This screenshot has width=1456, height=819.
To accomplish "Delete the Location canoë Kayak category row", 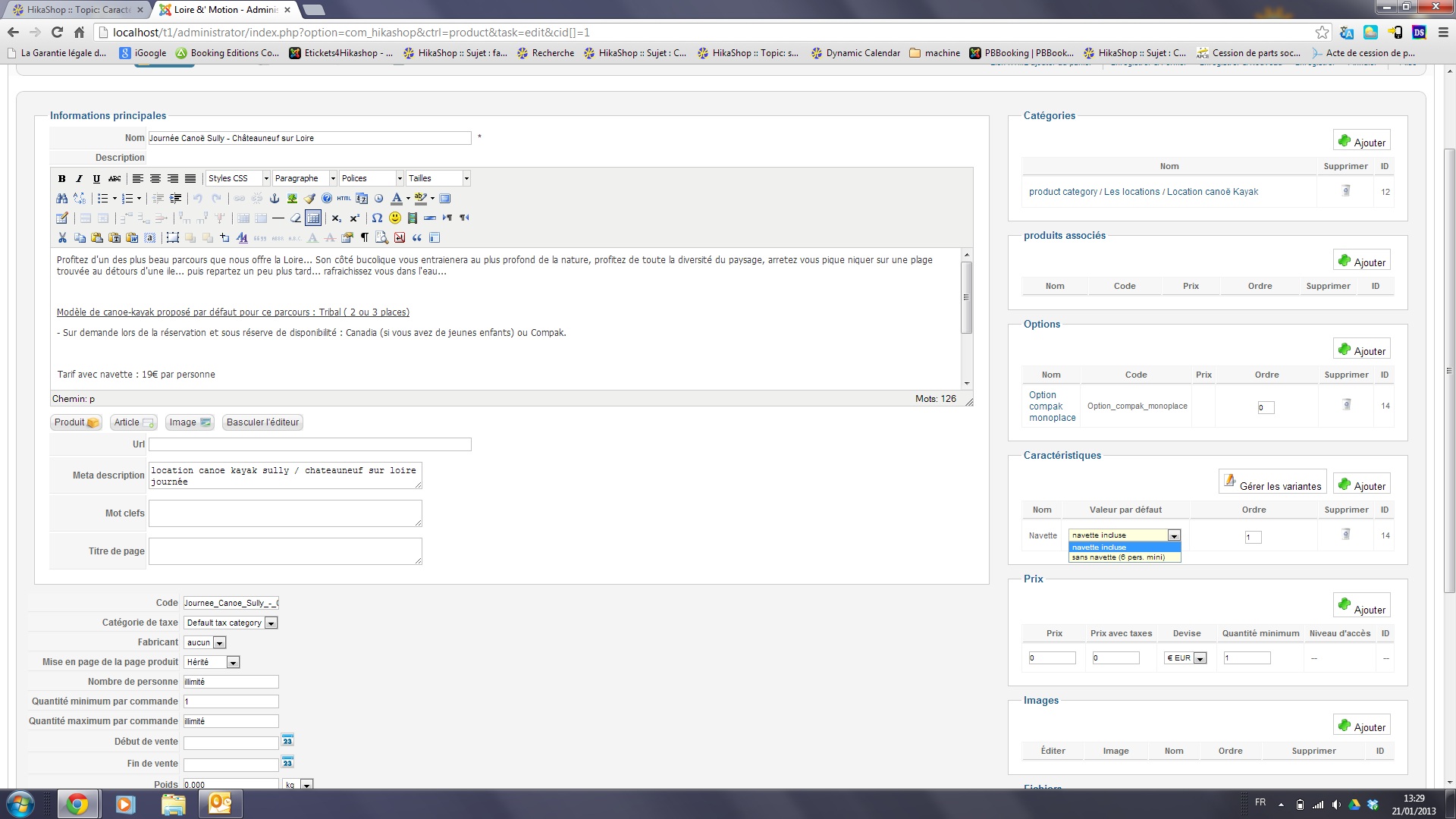I will (1346, 191).
